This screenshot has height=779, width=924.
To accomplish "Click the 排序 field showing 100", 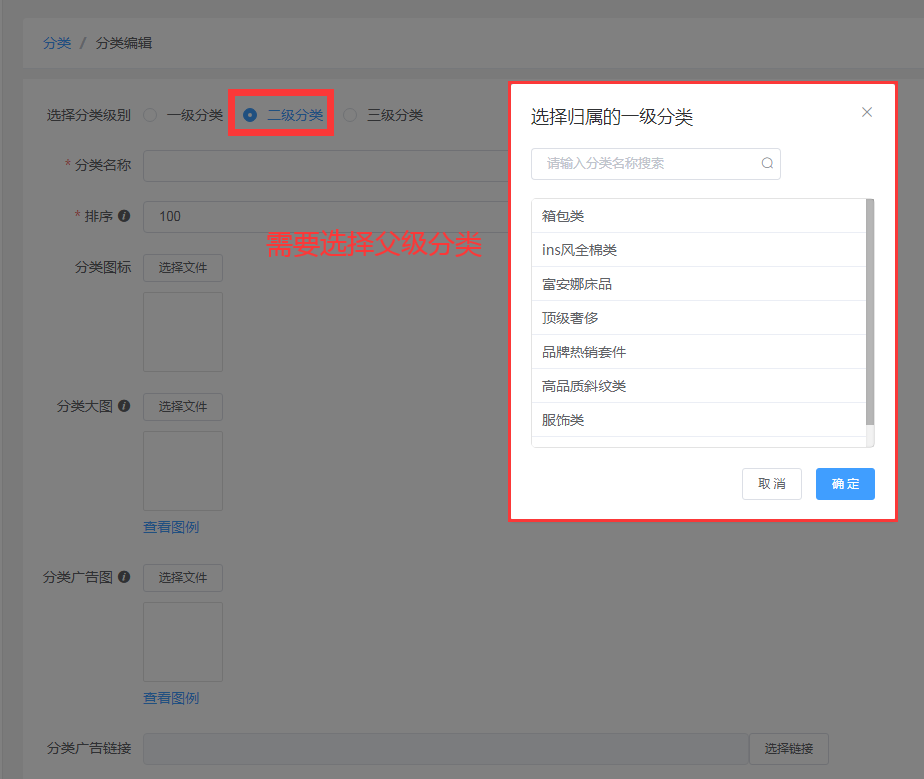I will (x=326, y=217).
